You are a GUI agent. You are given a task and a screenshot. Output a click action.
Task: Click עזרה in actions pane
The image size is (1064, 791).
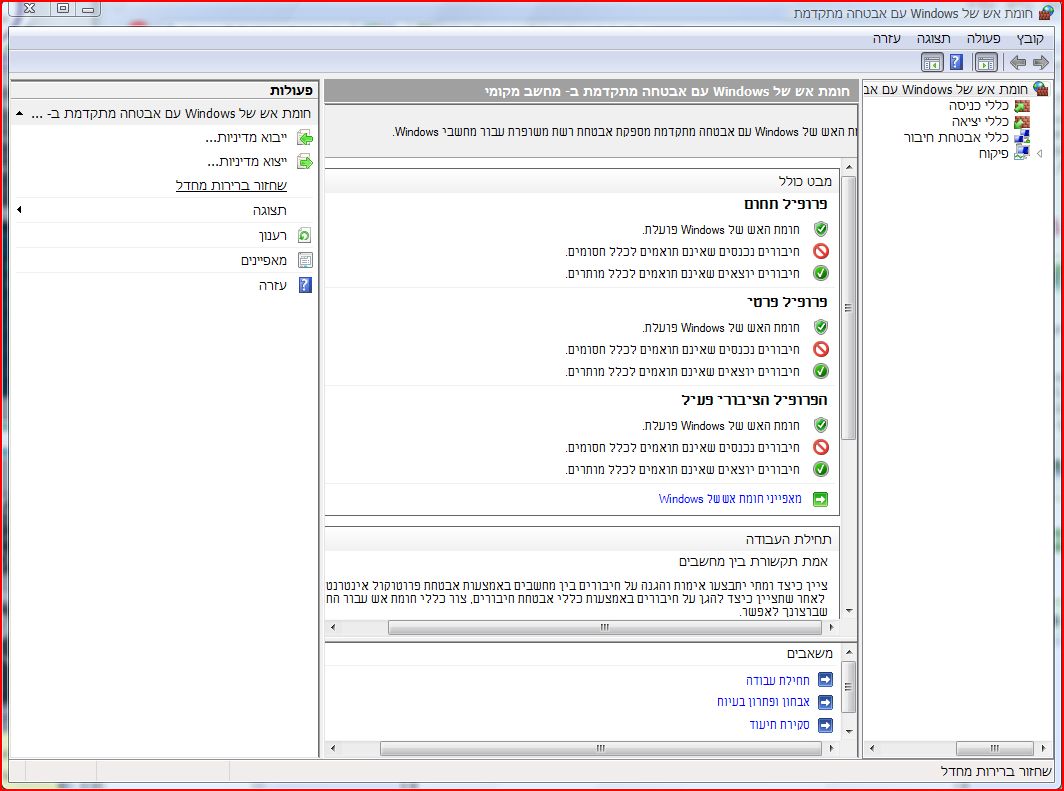pyautogui.click(x=273, y=285)
